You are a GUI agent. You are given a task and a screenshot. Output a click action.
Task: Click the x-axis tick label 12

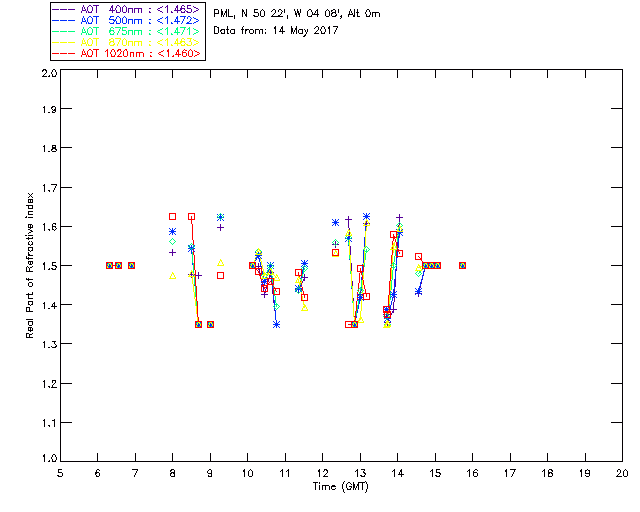(322, 473)
